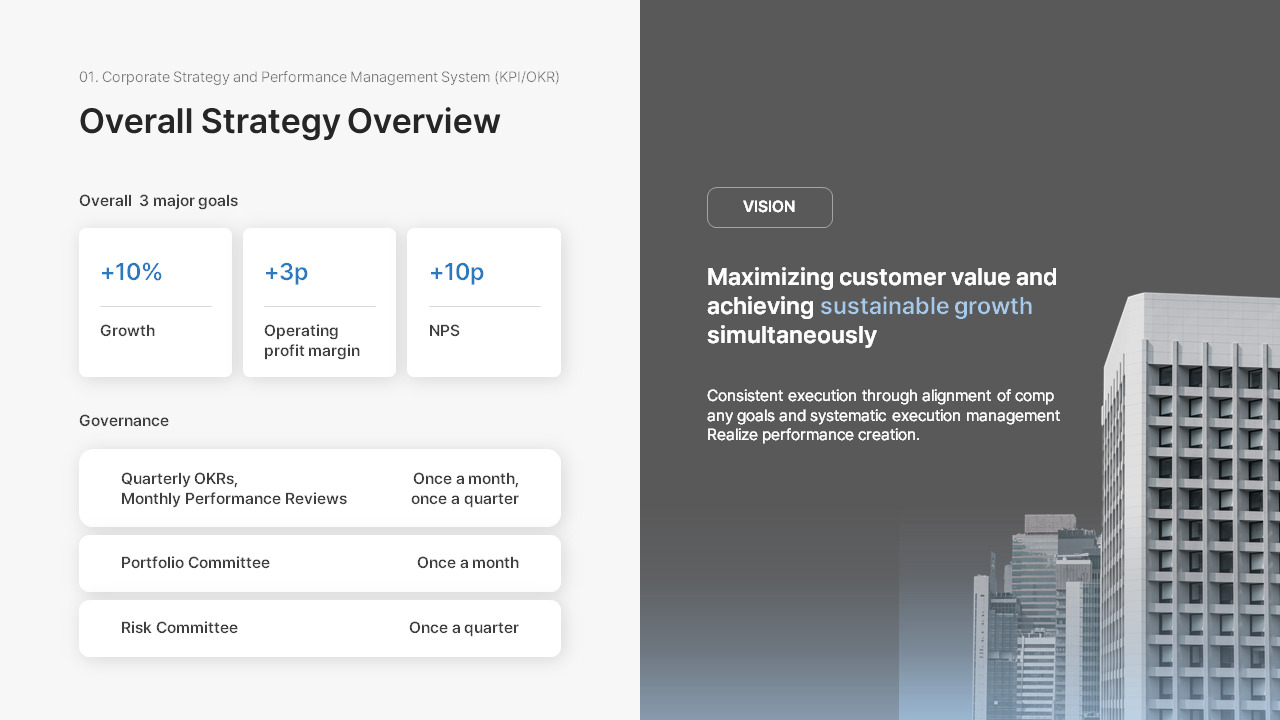
Task: Click the blue "+10%" figure
Action: [x=131, y=272]
